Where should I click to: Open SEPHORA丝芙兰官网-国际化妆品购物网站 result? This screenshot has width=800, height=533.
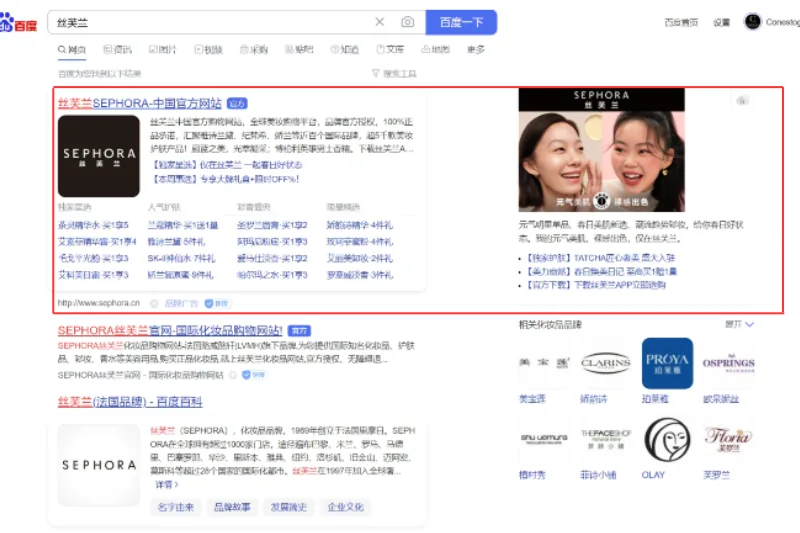click(x=170, y=331)
